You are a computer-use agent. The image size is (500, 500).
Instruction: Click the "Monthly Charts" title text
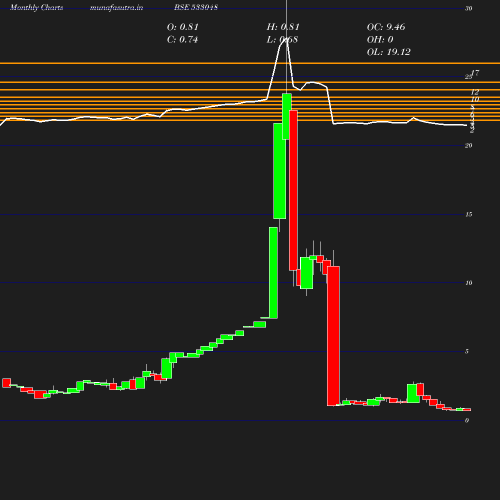tap(37, 8)
